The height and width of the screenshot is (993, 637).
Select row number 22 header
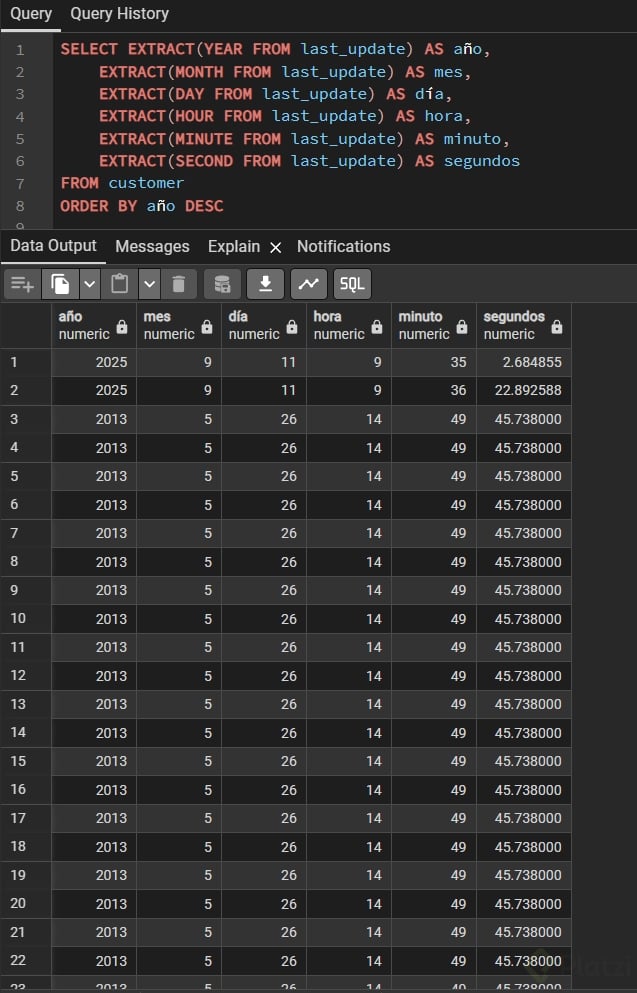(x=25, y=961)
